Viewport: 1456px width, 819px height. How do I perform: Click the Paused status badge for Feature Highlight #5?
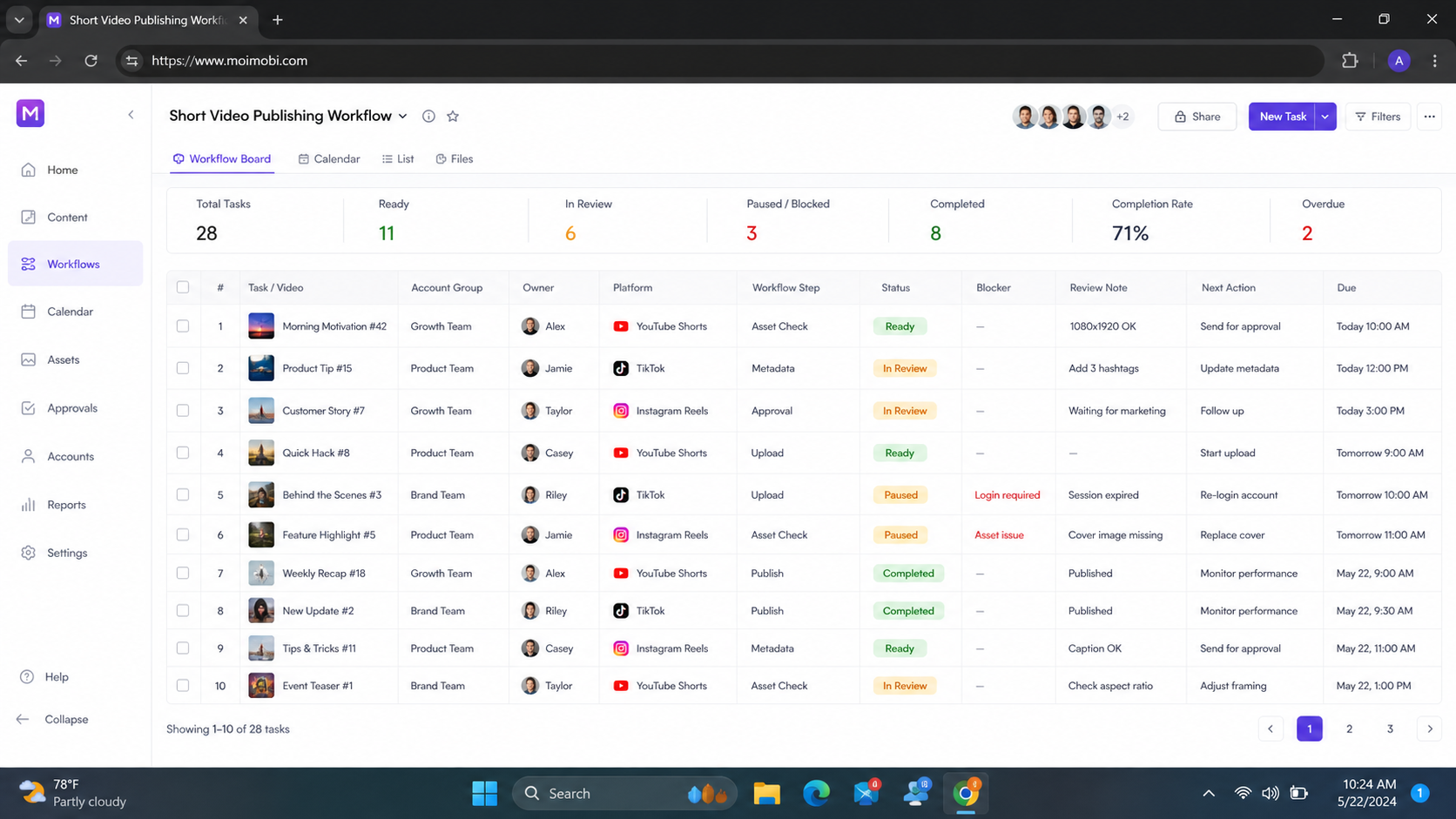900,534
